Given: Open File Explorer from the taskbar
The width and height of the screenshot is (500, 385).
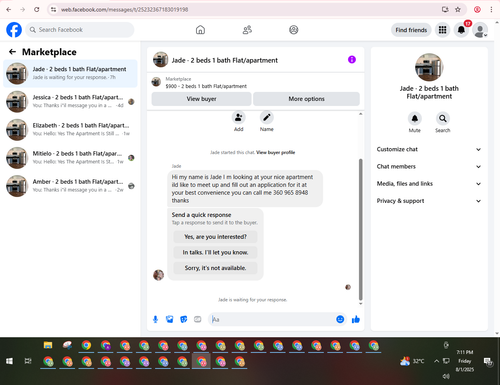Looking at the screenshot, I should [48, 345].
